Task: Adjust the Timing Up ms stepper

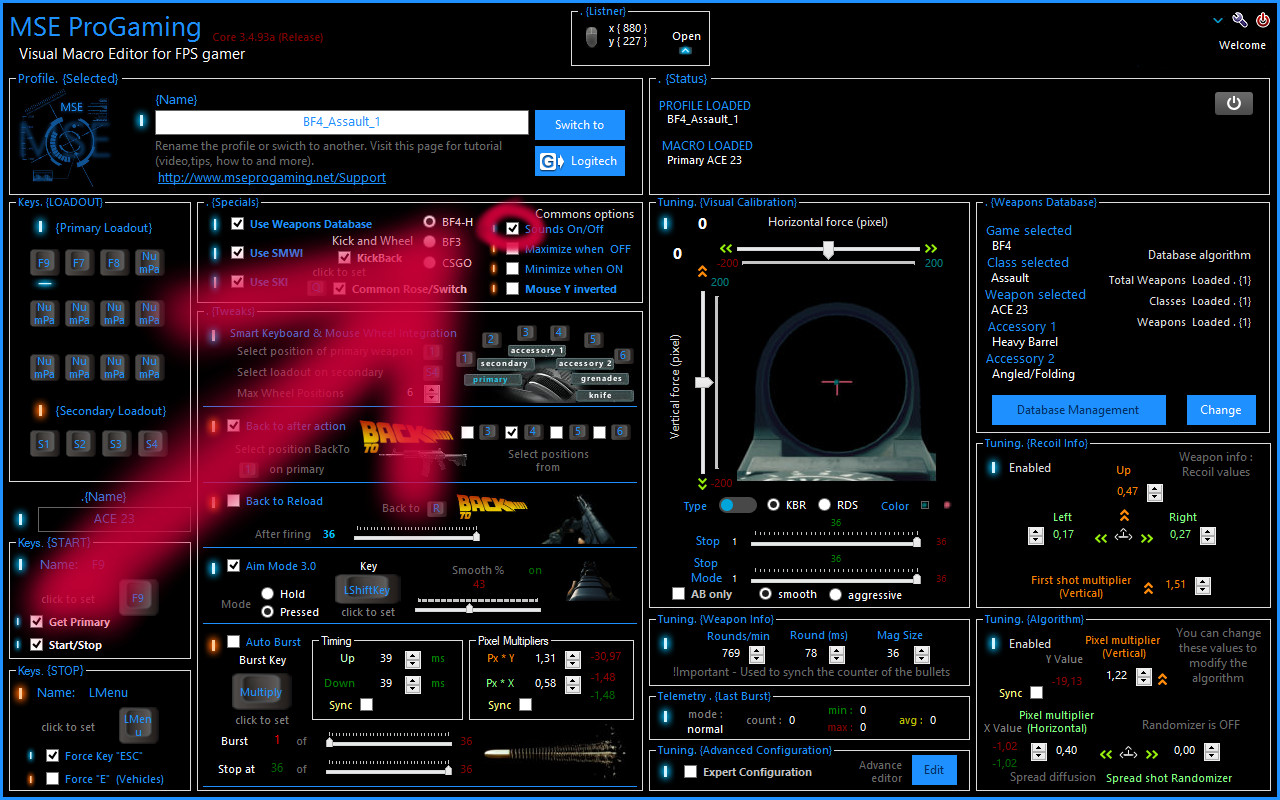Action: coord(413,659)
